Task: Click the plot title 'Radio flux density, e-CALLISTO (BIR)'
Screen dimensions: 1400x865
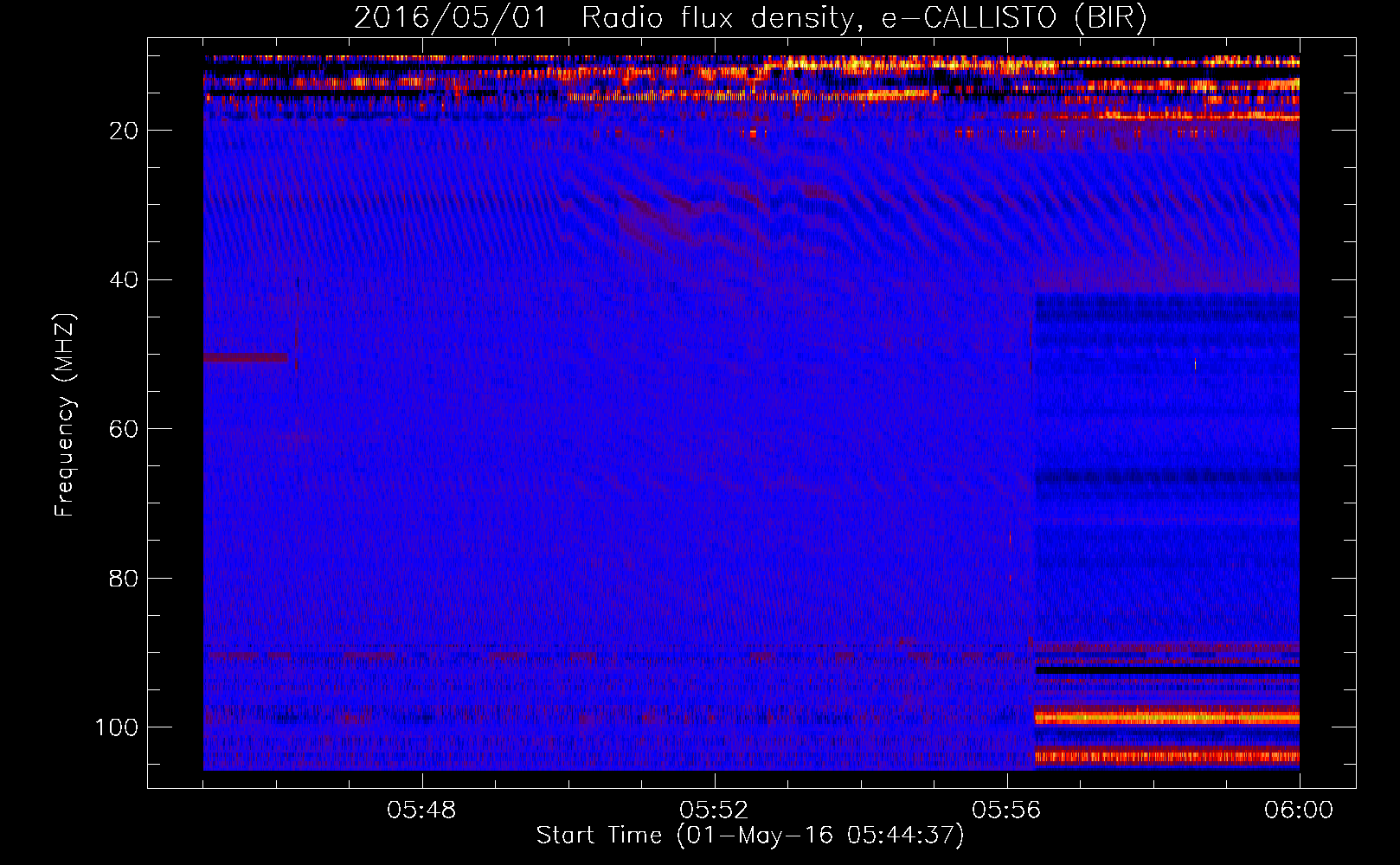Action: tap(864, 18)
